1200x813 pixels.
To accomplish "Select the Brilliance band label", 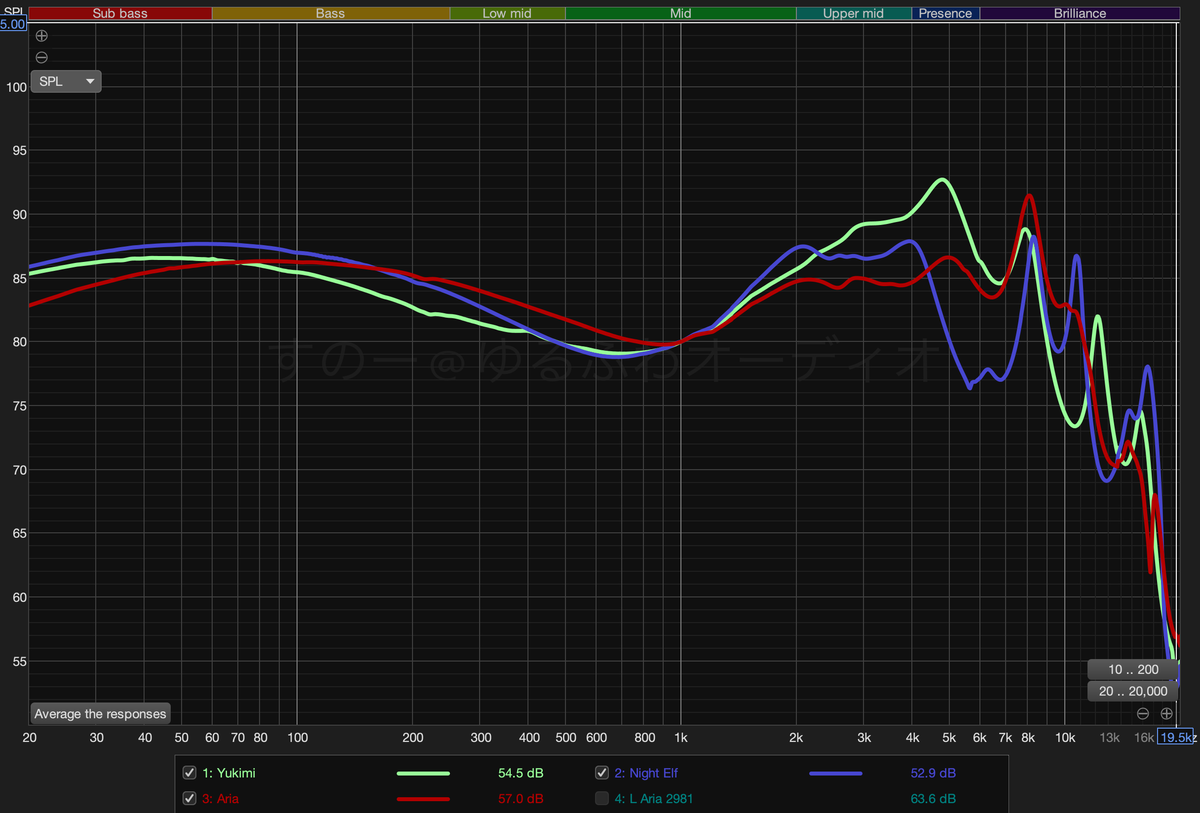I will [x=1080, y=13].
